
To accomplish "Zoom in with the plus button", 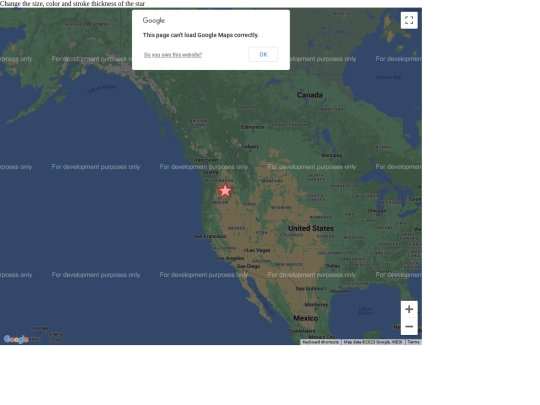I will (x=409, y=309).
